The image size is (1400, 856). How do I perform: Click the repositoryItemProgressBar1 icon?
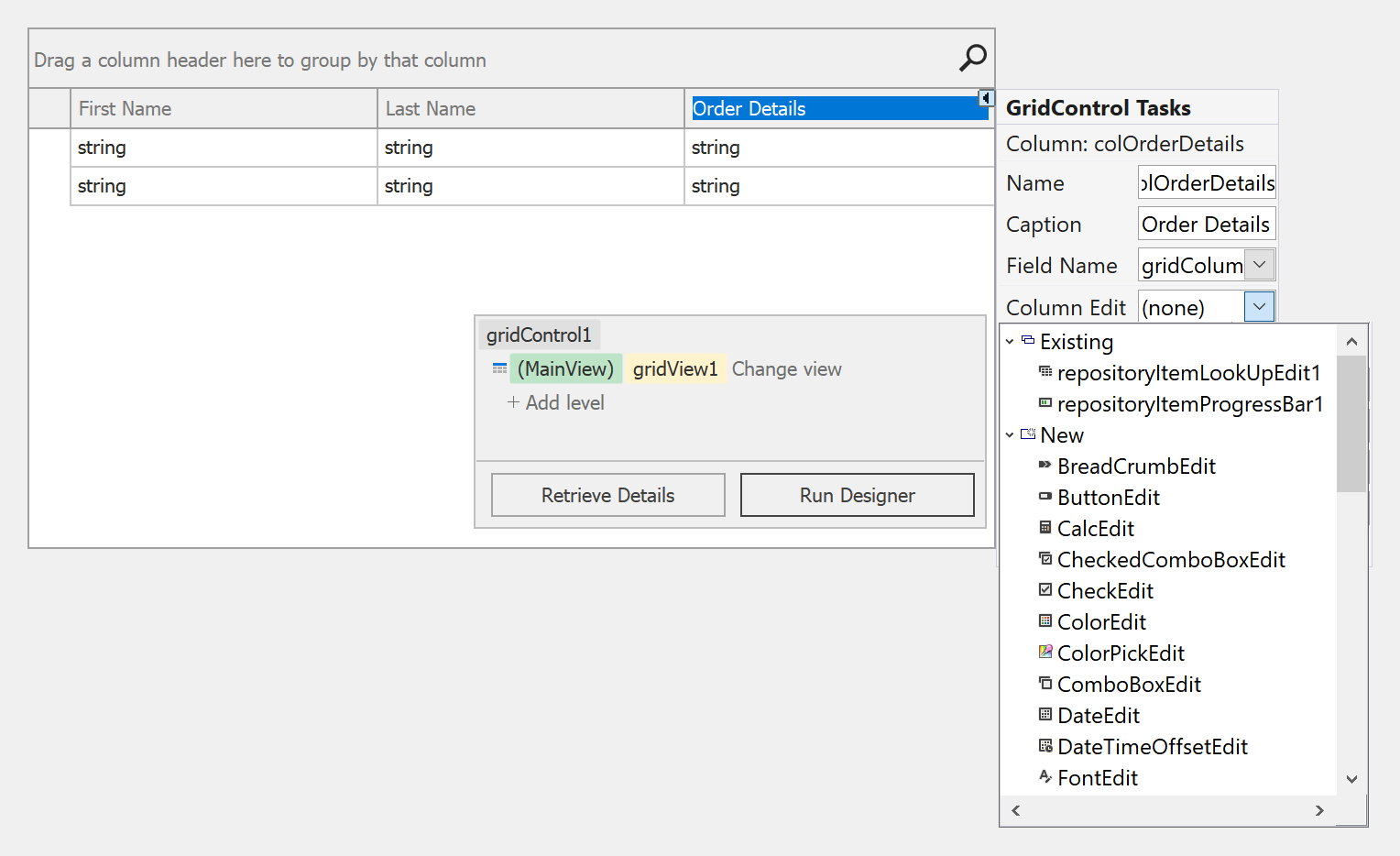tap(1045, 403)
